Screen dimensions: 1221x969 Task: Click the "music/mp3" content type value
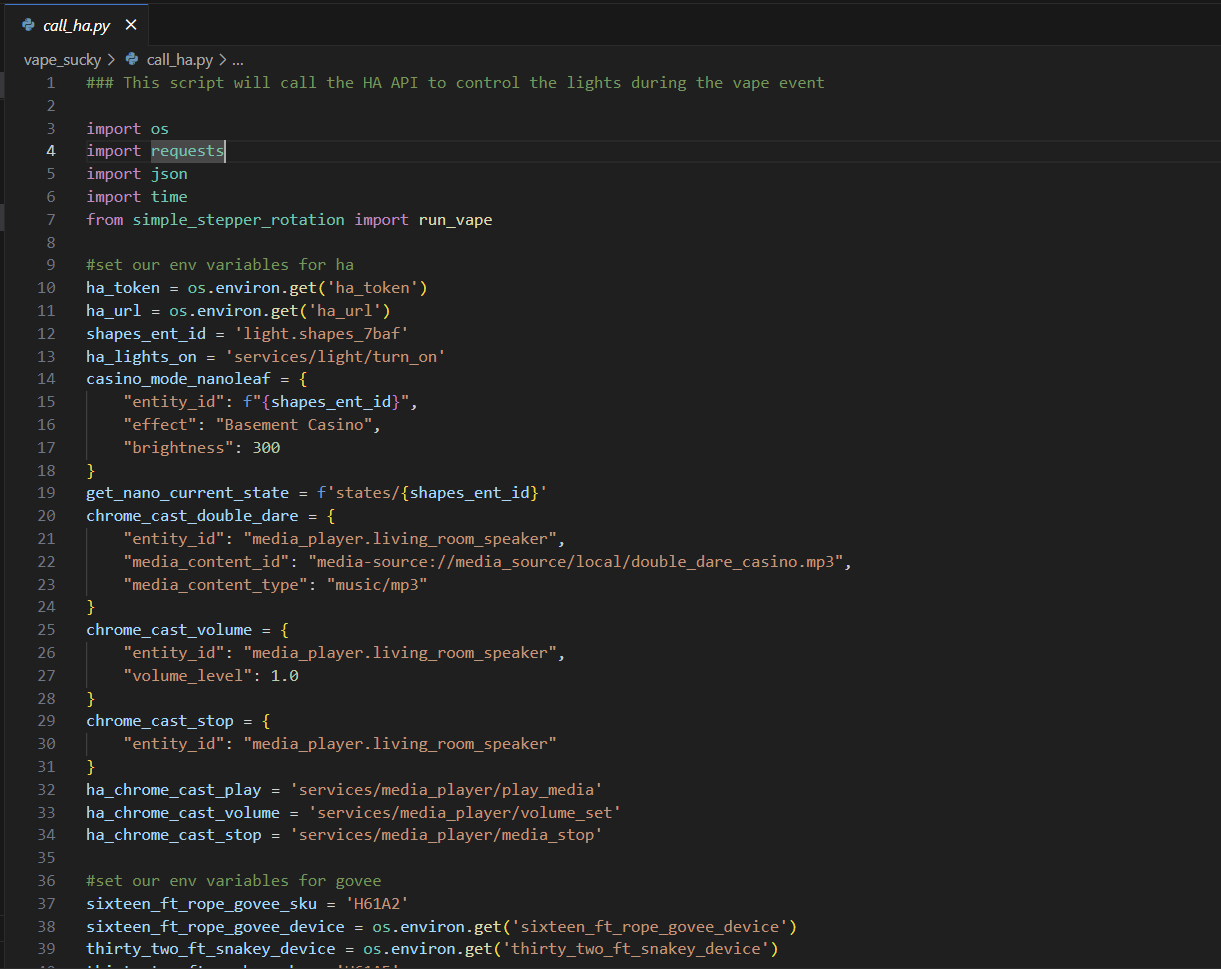tap(377, 585)
